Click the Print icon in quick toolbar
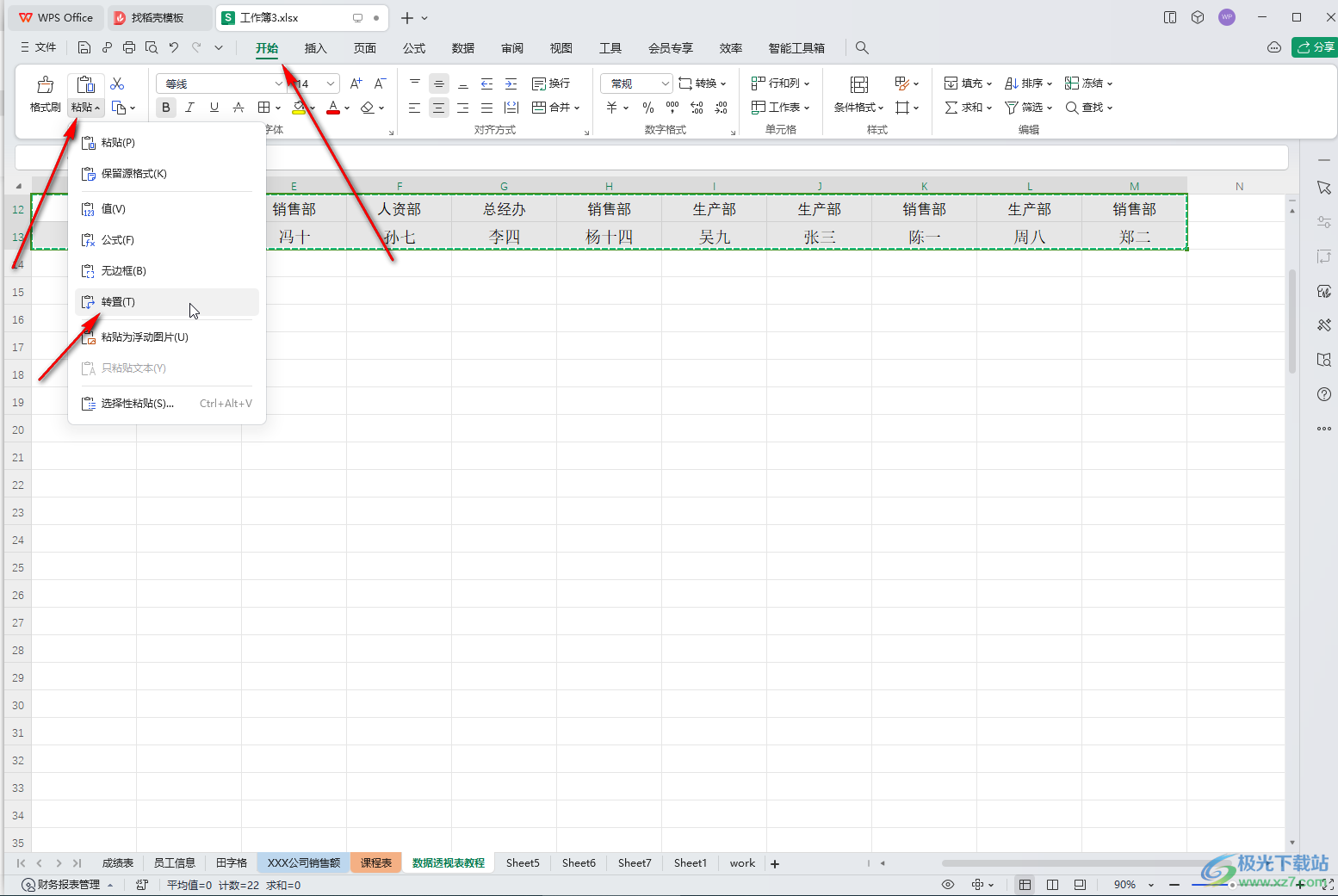Image resolution: width=1338 pixels, height=896 pixels. tap(129, 47)
